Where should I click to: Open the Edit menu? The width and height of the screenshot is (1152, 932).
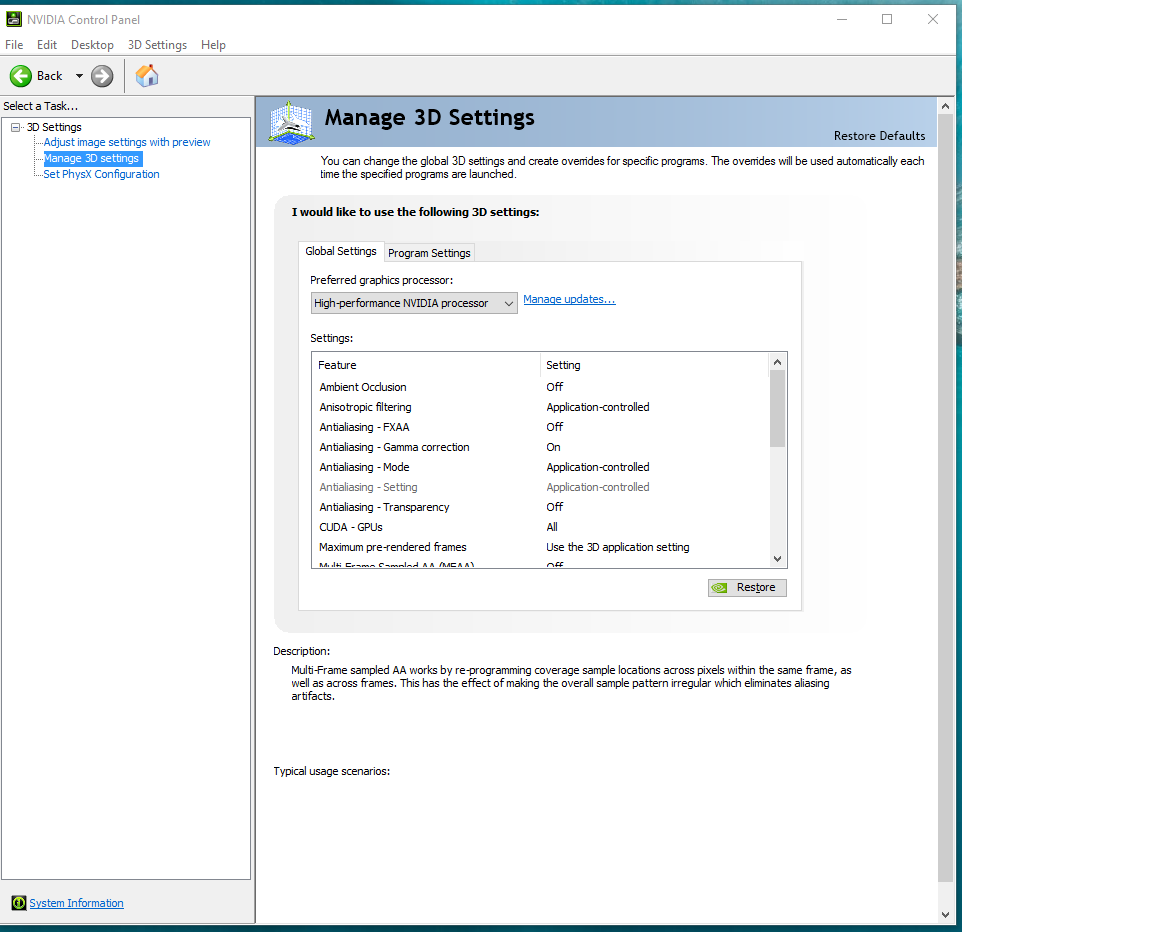click(x=46, y=45)
